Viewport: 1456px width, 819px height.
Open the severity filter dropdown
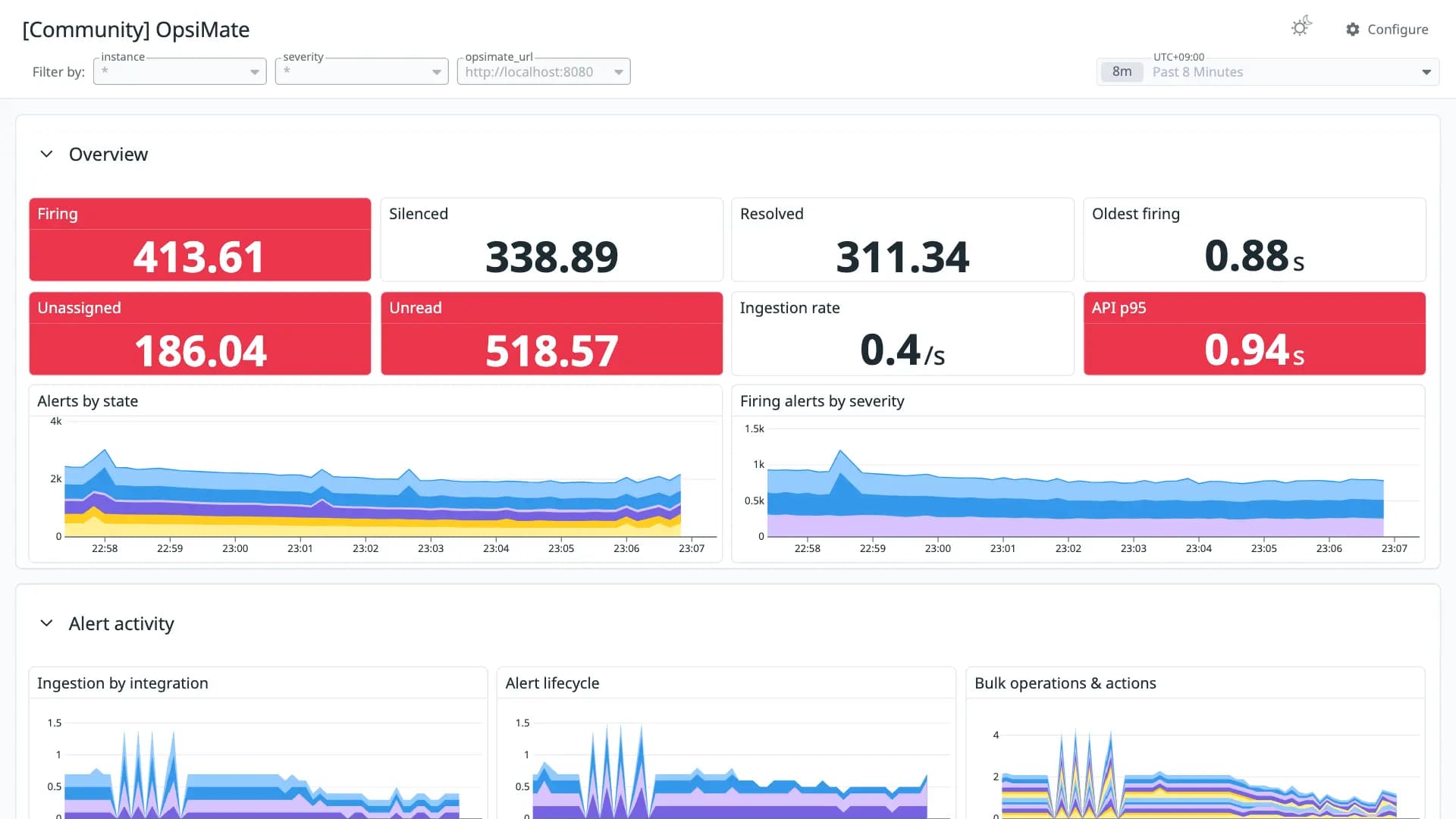(x=362, y=71)
